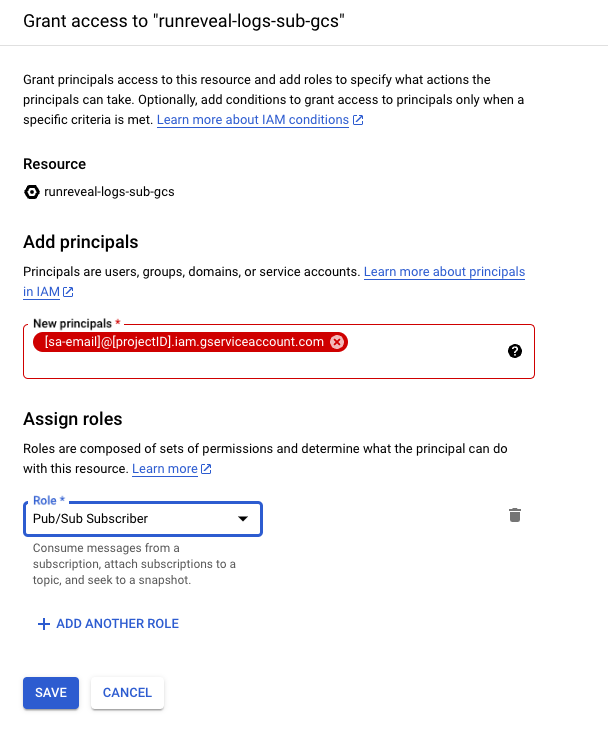Expand the Pub/Sub Subscriber dropdown arrow
The image size is (608, 748).
tap(242, 519)
